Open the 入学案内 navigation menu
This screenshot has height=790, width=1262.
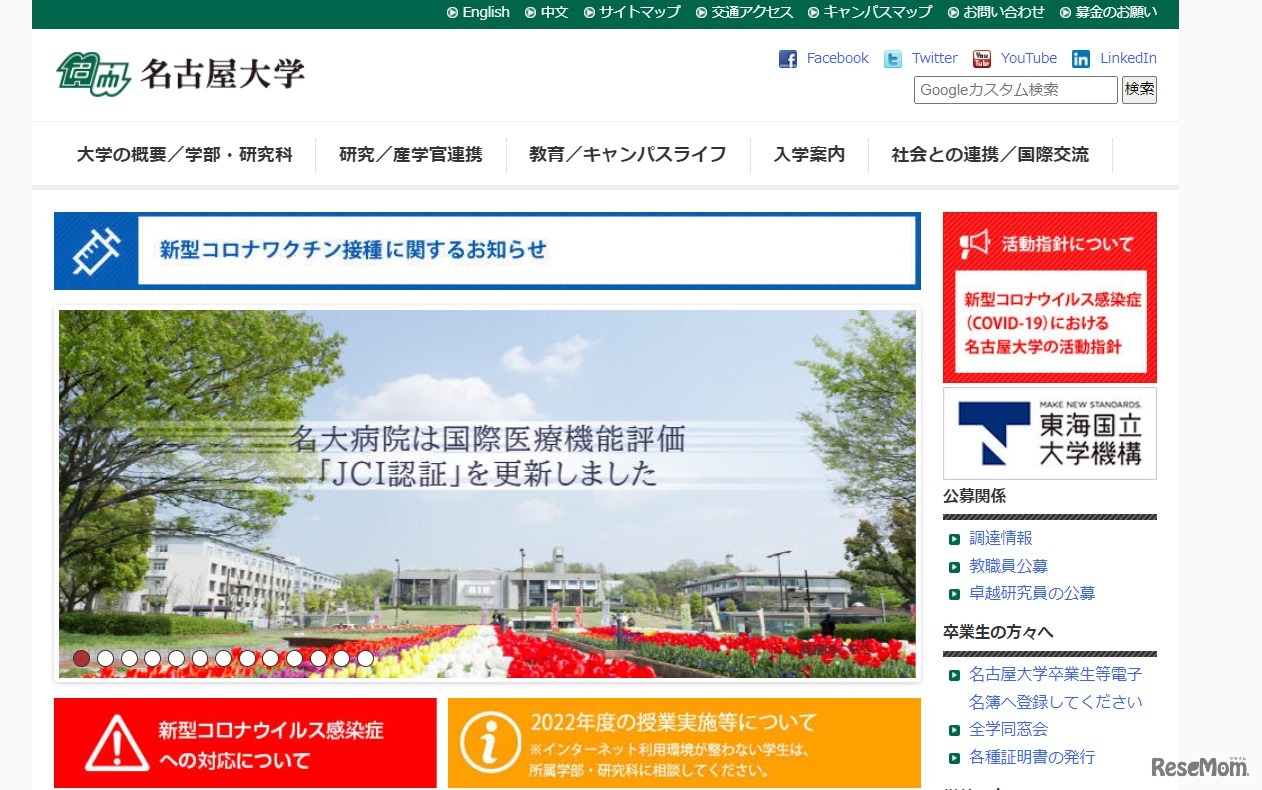click(810, 155)
